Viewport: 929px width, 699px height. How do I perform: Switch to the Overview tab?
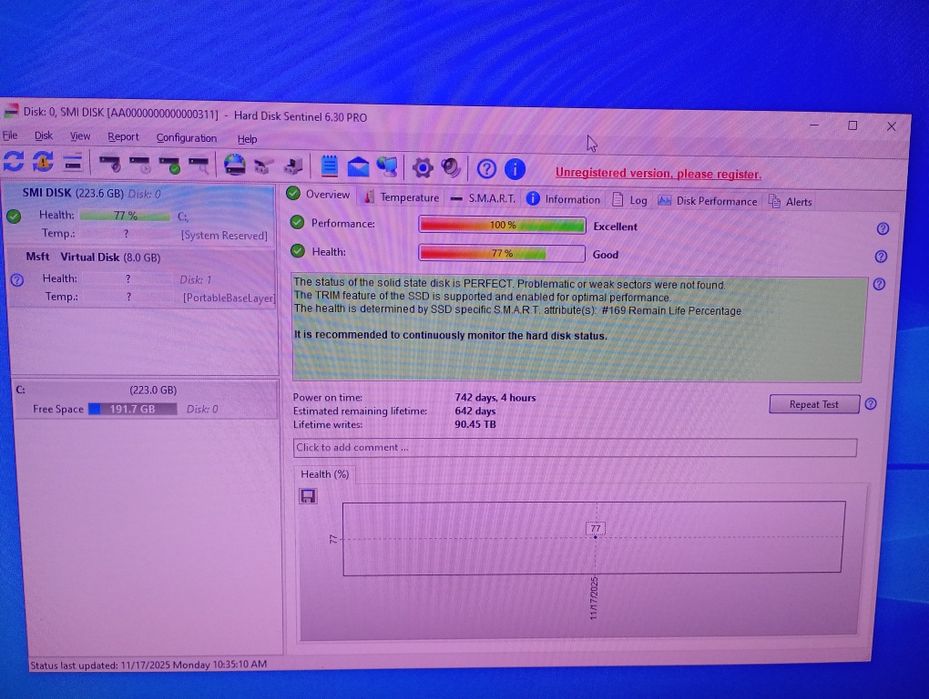tap(319, 194)
